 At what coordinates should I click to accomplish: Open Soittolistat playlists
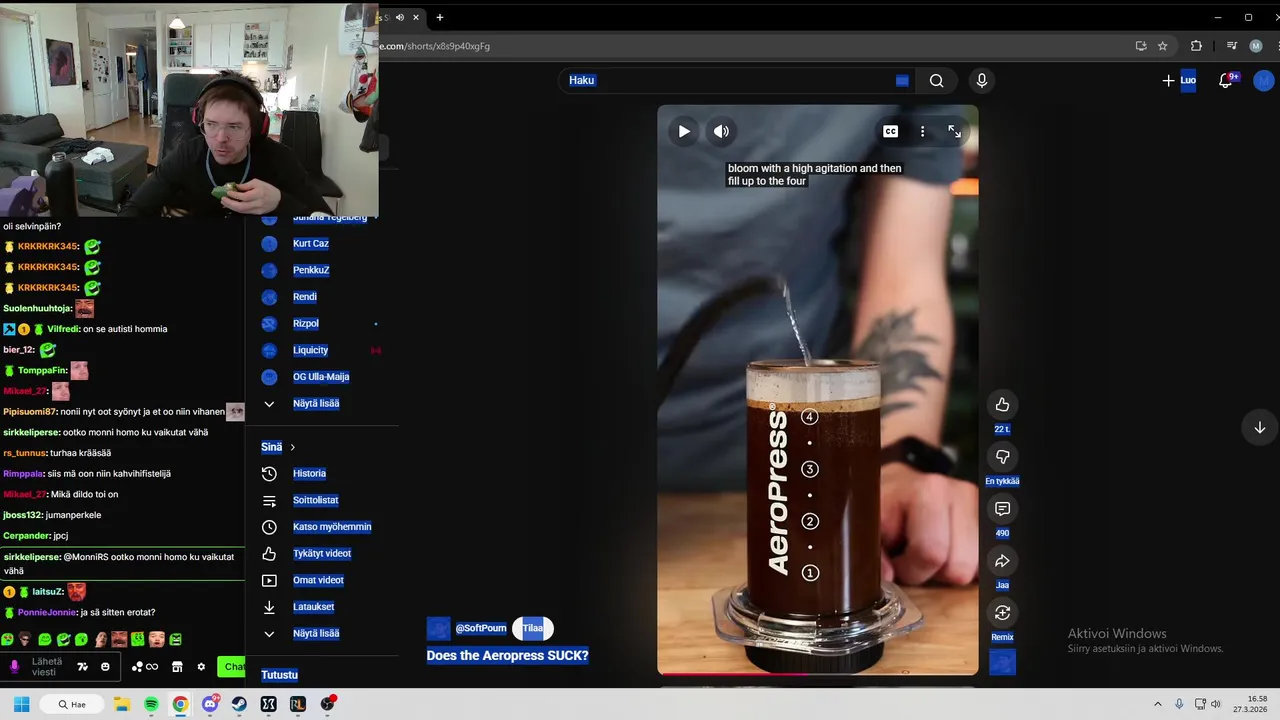tap(316, 500)
